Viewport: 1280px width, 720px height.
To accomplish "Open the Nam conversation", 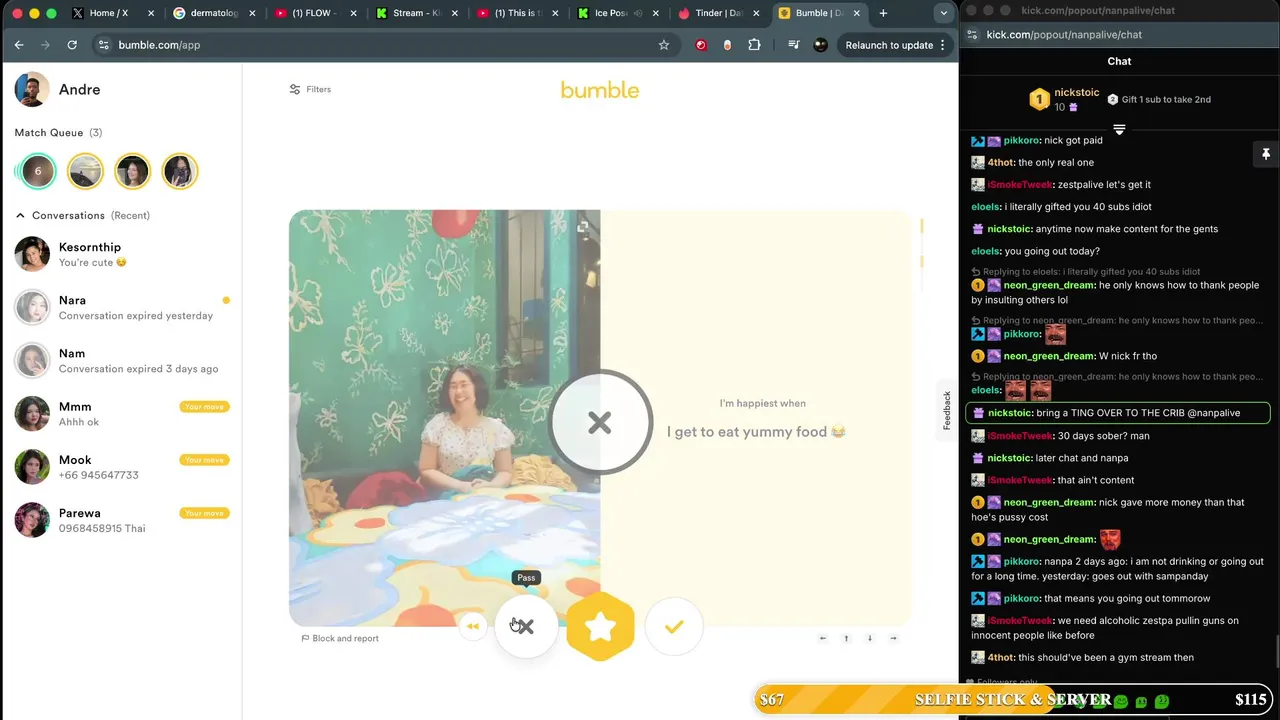I will click(x=121, y=360).
